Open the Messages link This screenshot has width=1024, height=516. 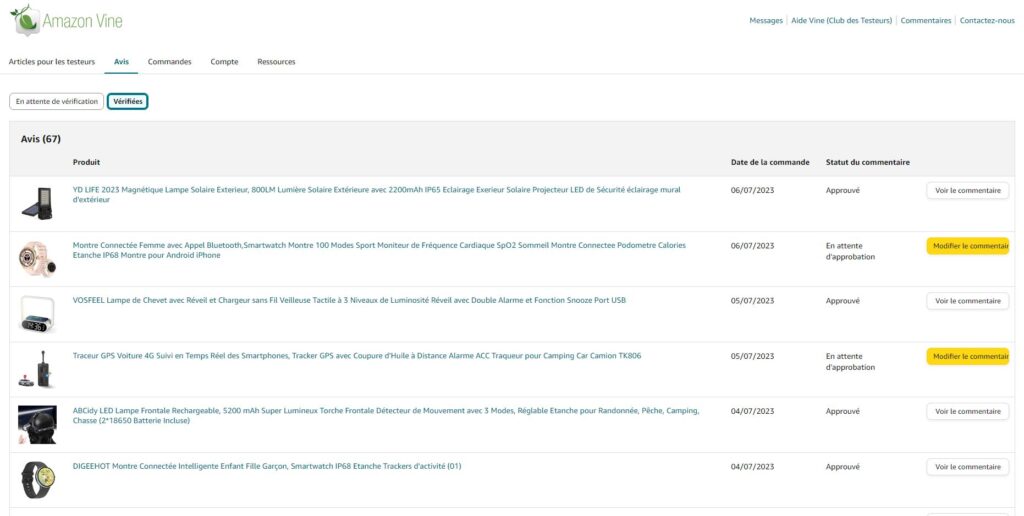click(x=765, y=21)
